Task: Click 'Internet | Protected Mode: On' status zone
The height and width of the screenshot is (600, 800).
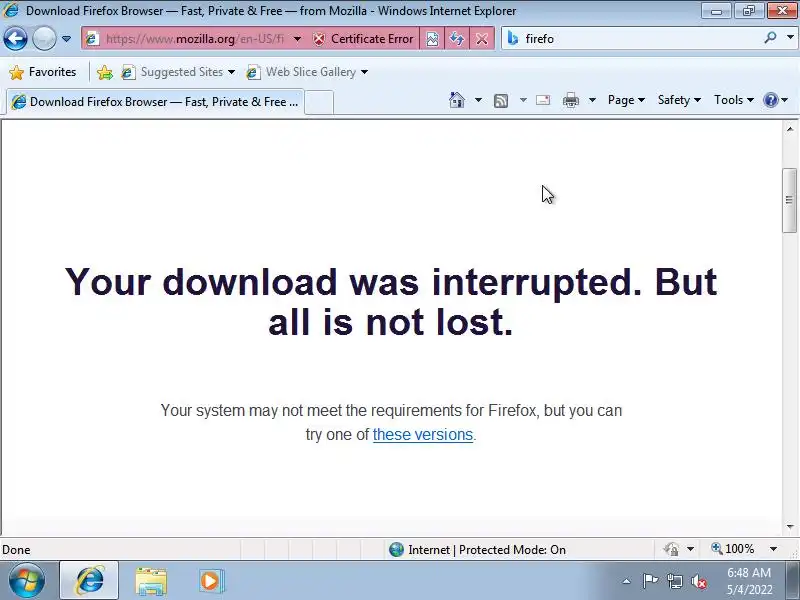Action: (477, 549)
